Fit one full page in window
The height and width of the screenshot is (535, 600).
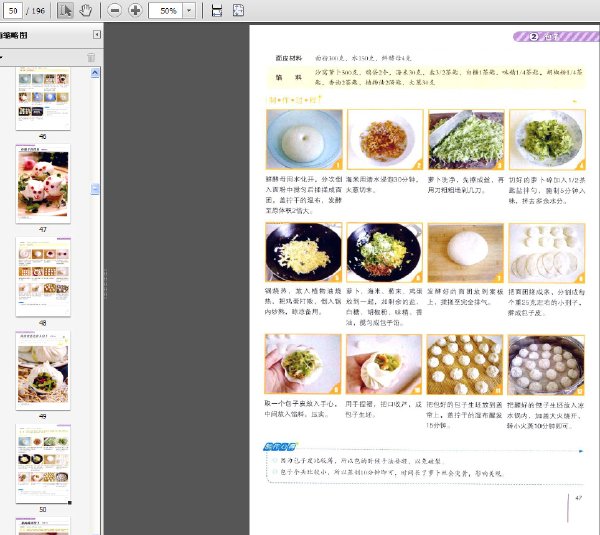click(x=238, y=10)
